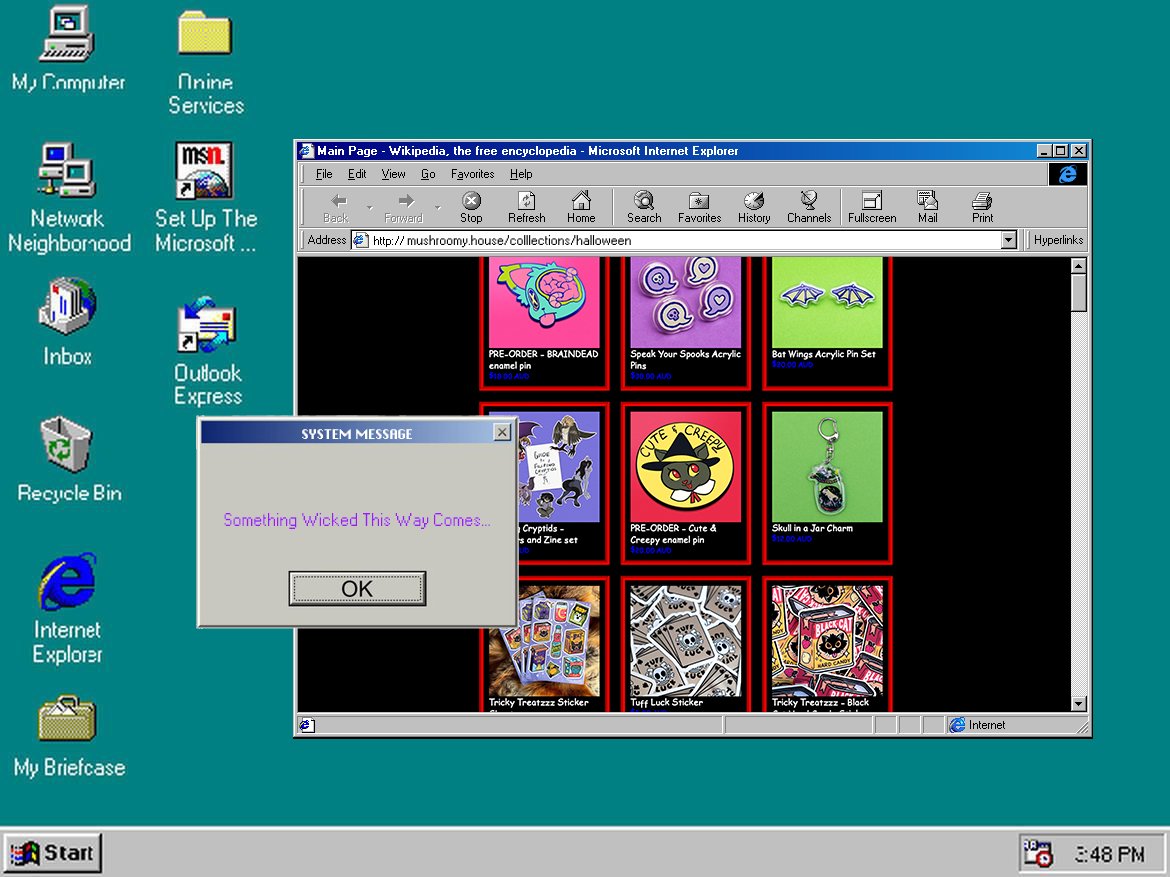Viewport: 1170px width, 877px height.
Task: Click the Back arrow in browser toolbar
Action: pyautogui.click(x=337, y=207)
